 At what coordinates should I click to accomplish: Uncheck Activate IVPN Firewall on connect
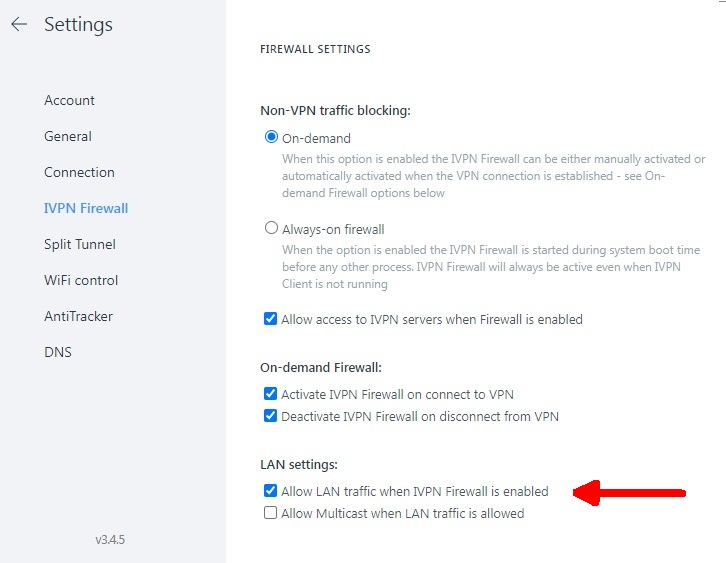[x=270, y=394]
